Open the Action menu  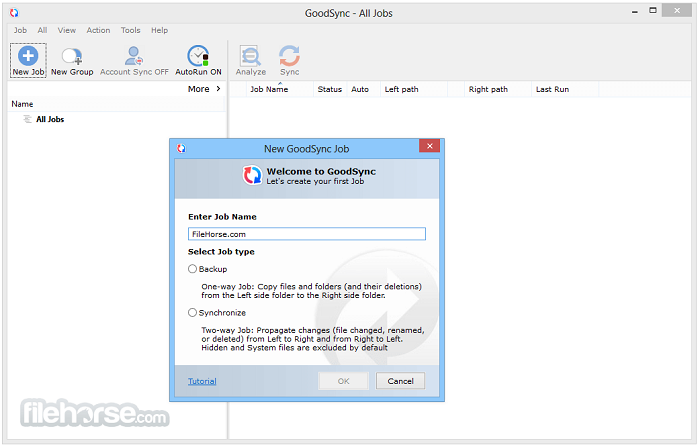[x=98, y=30]
